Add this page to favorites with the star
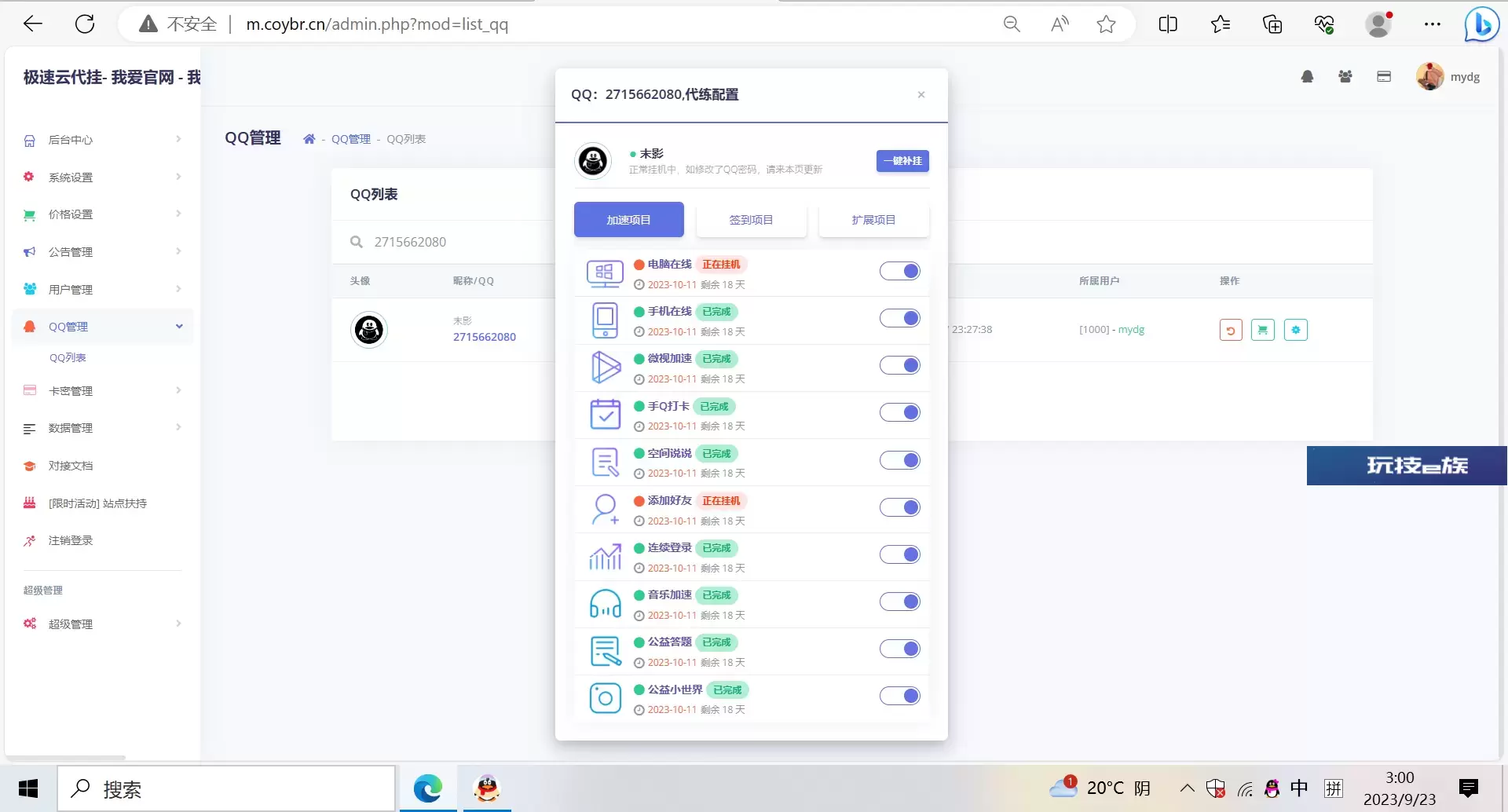This screenshot has width=1508, height=812. (1106, 24)
